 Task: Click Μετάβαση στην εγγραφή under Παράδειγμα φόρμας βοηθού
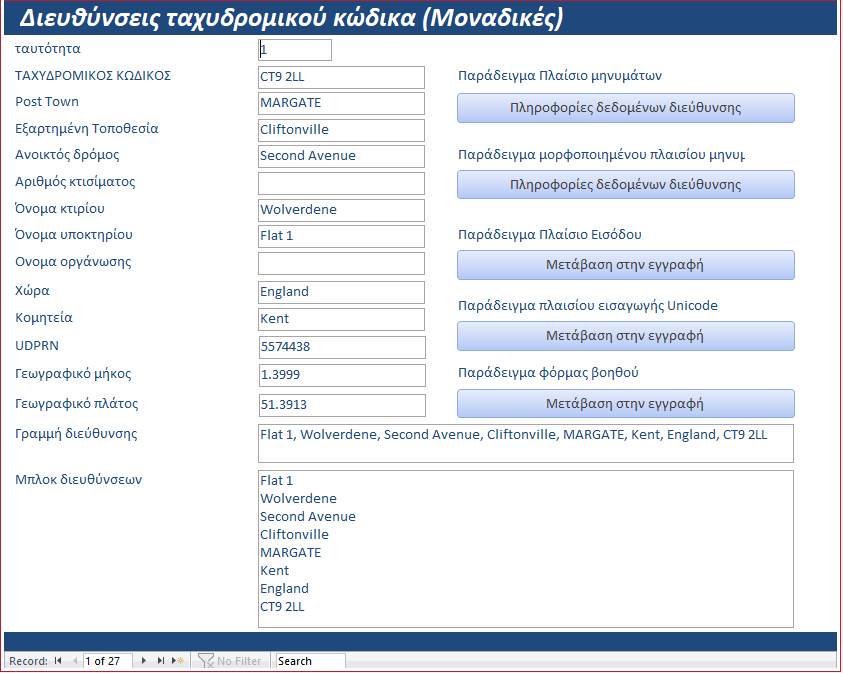pos(626,404)
